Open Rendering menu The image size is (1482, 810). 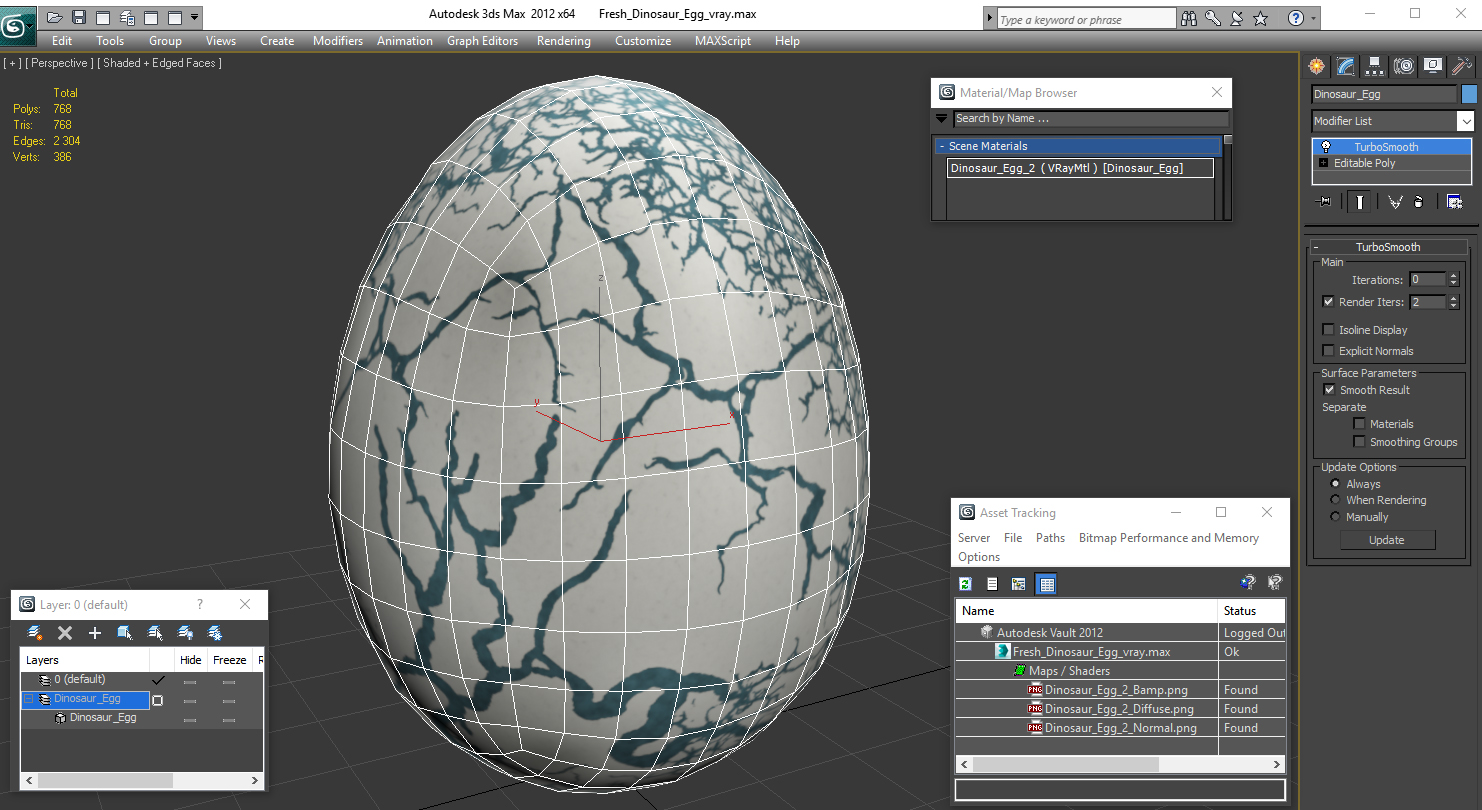564,41
